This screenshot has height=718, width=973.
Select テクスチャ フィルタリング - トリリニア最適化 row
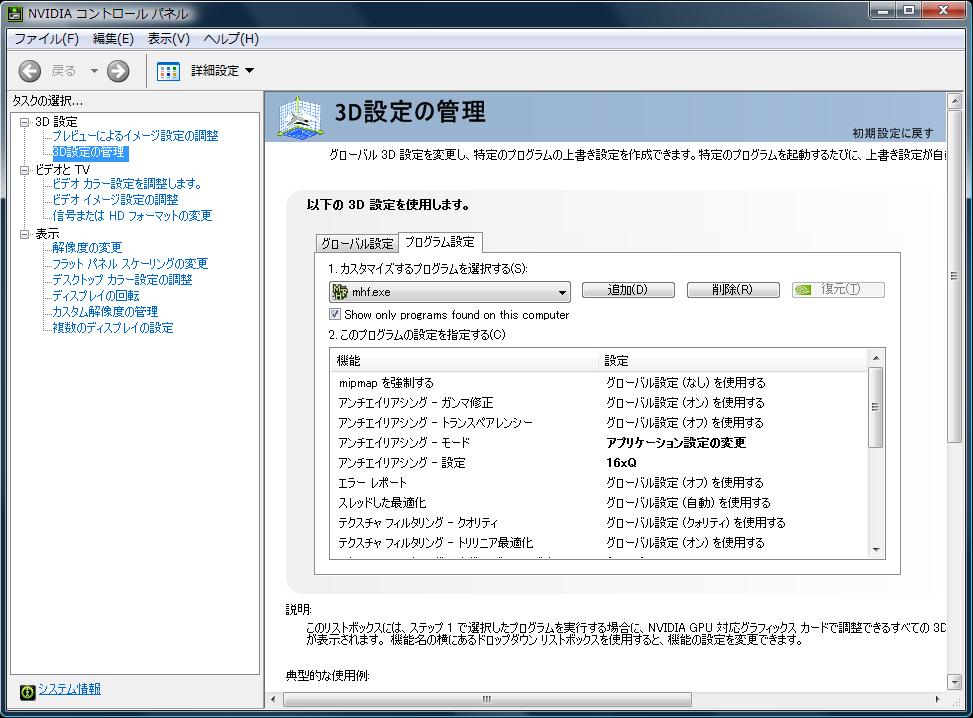pyautogui.click(x=599, y=542)
